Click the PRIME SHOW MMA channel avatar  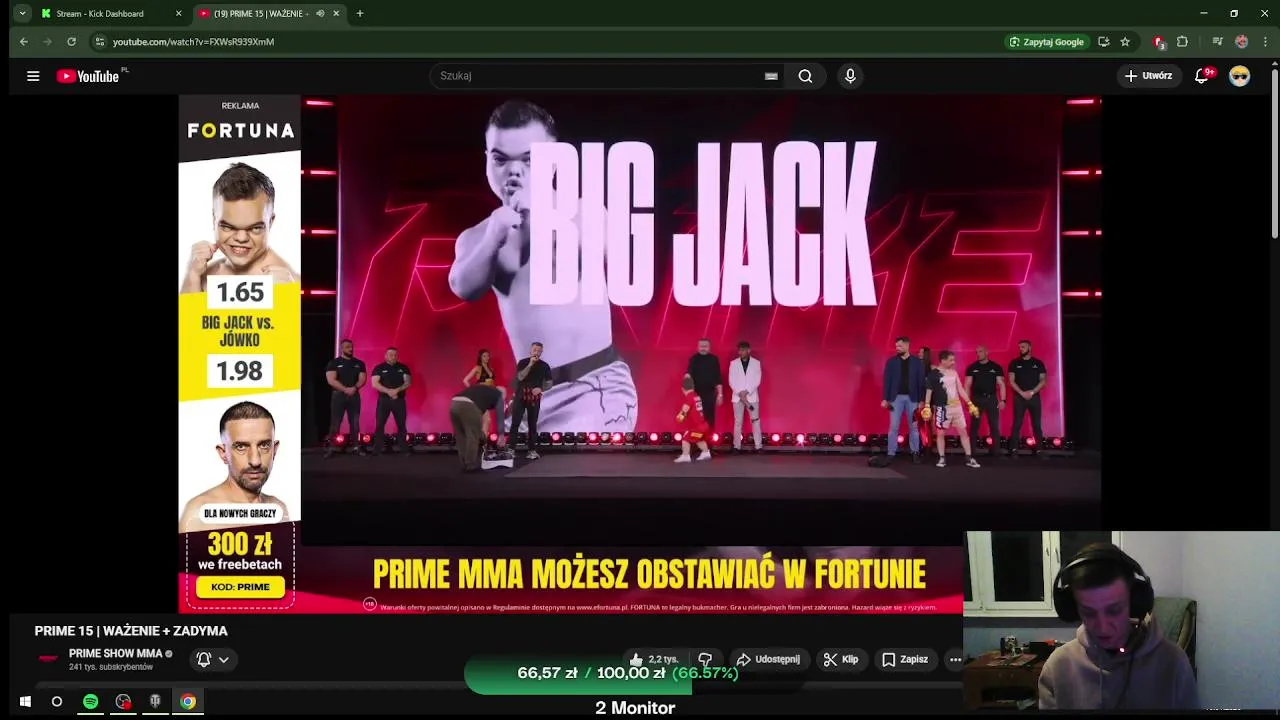47,659
